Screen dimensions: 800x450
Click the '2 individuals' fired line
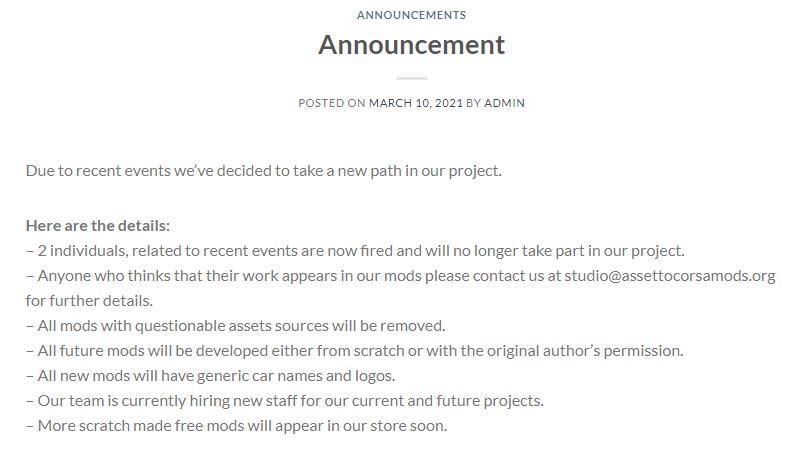[x=355, y=251]
